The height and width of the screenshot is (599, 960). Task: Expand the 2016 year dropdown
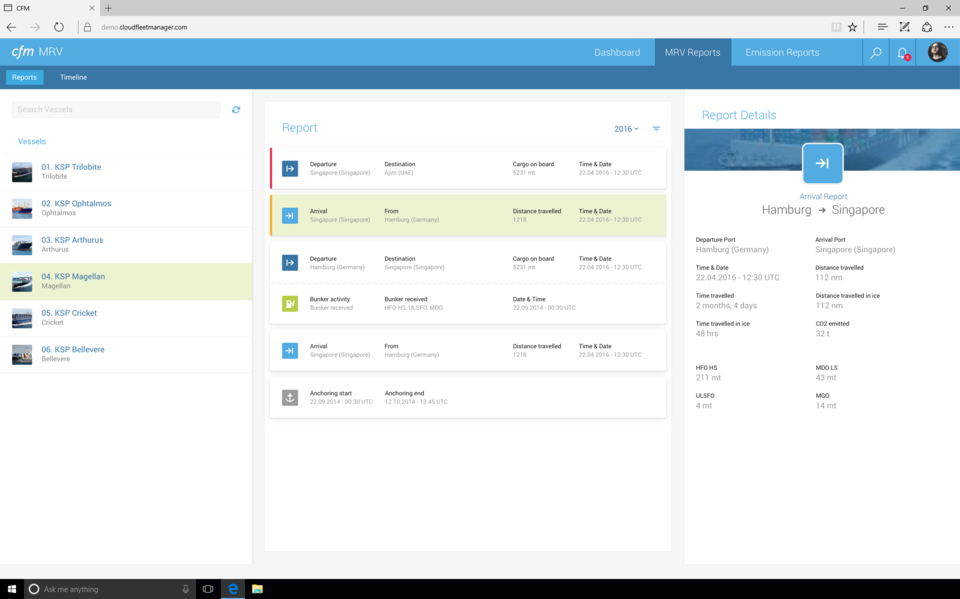[x=626, y=129]
